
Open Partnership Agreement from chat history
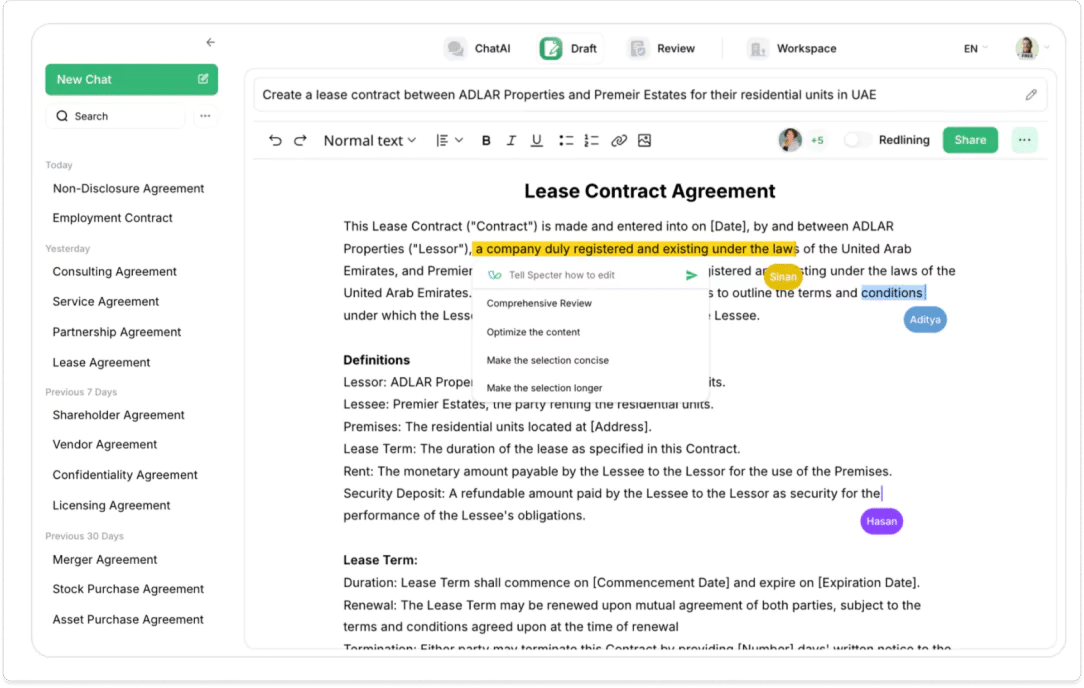pyautogui.click(x=117, y=332)
